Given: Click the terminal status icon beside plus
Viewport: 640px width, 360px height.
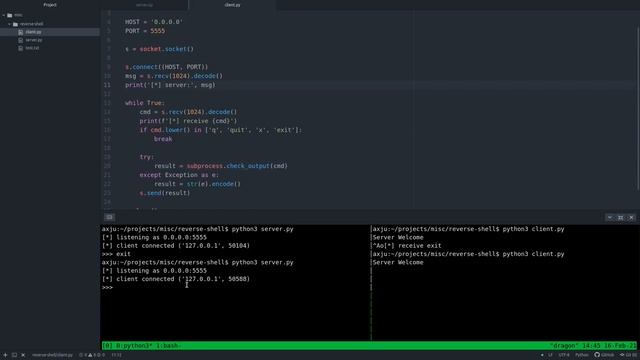Looking at the screenshot, I should (x=14, y=355).
